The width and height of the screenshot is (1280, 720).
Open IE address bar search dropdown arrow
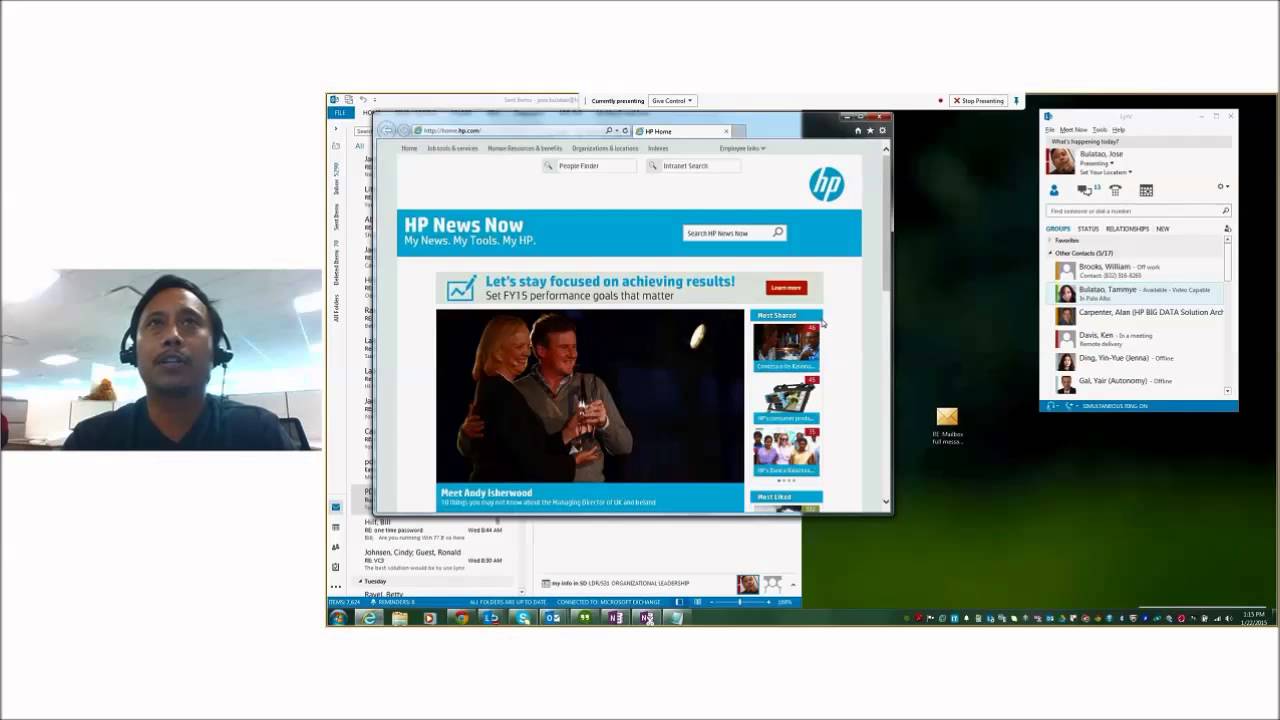[616, 131]
